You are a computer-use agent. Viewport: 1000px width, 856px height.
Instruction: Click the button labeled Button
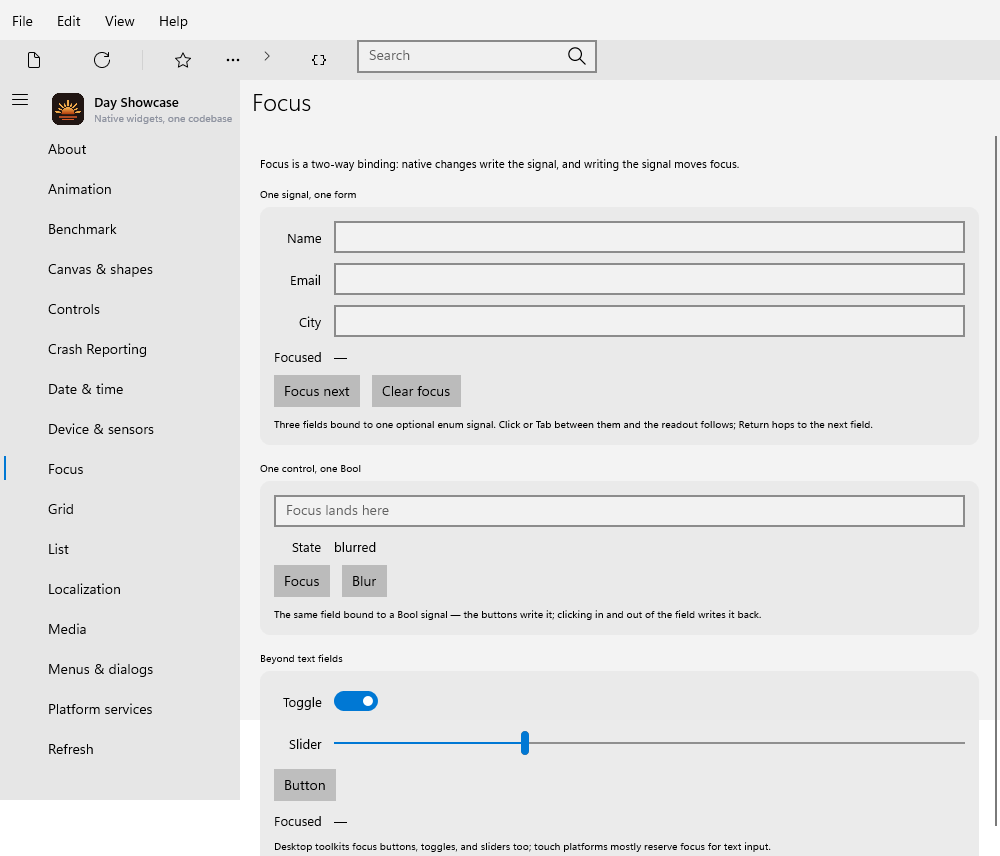[x=305, y=785]
